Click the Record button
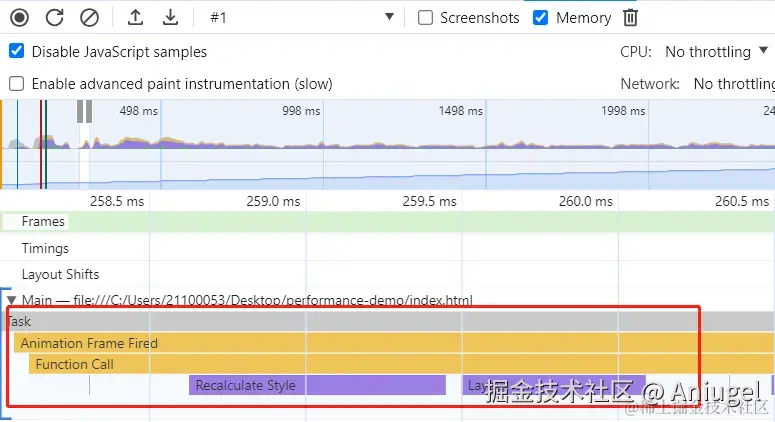This screenshot has width=775, height=422. pyautogui.click(x=20, y=17)
